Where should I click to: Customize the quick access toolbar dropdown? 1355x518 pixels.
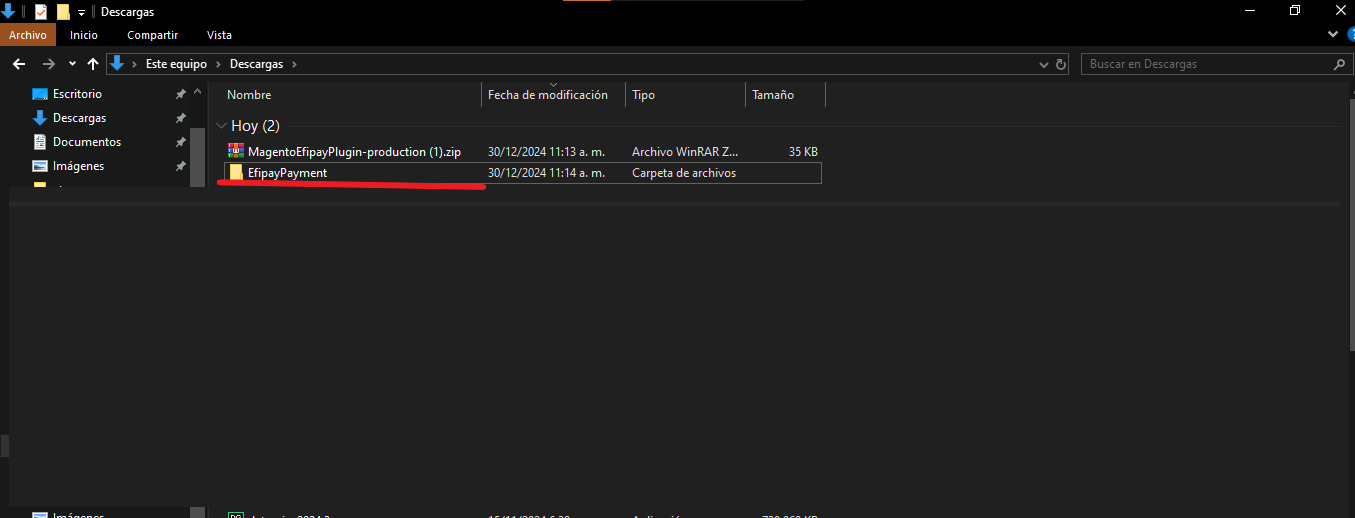[x=81, y=12]
